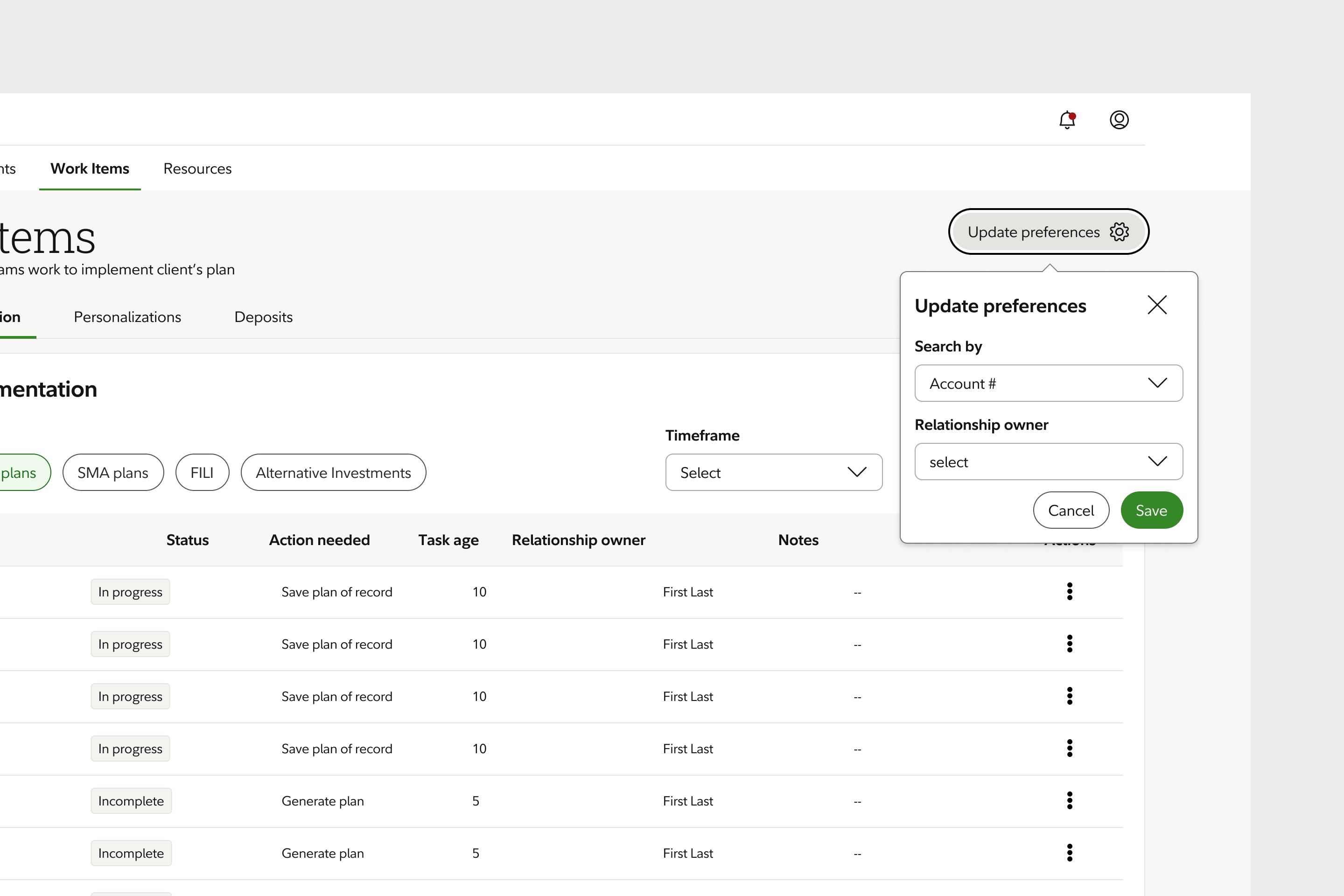Open actions kebab menu on last table row
The height and width of the screenshot is (896, 1344).
coord(1070,853)
